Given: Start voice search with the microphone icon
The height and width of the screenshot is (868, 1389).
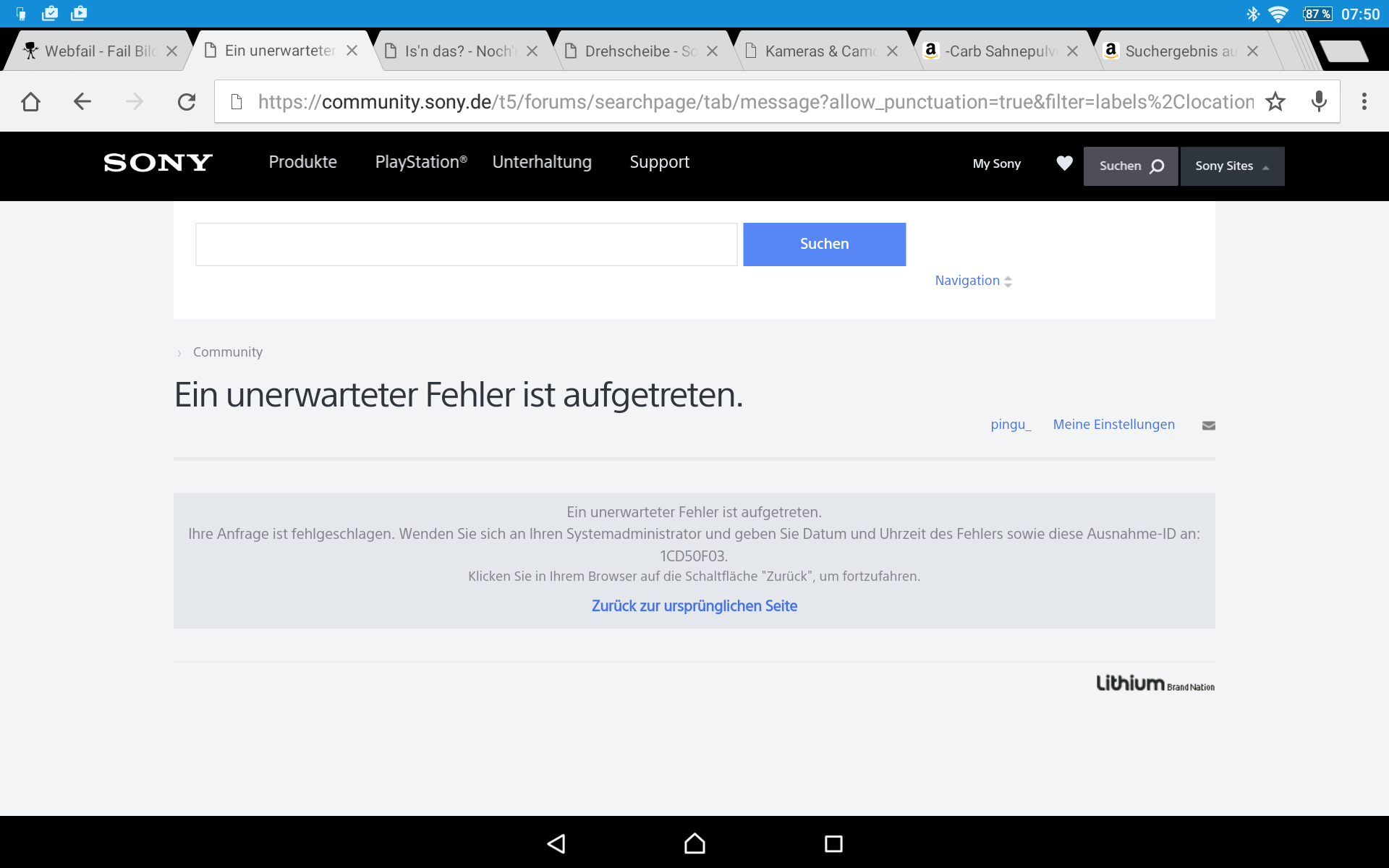Looking at the screenshot, I should (1319, 101).
